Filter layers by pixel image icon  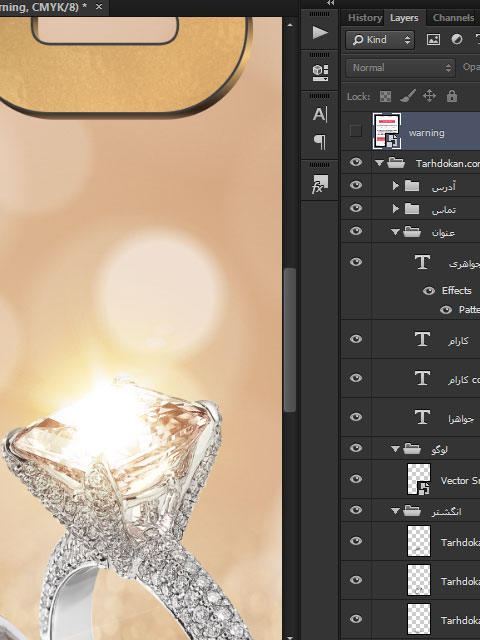coord(433,40)
